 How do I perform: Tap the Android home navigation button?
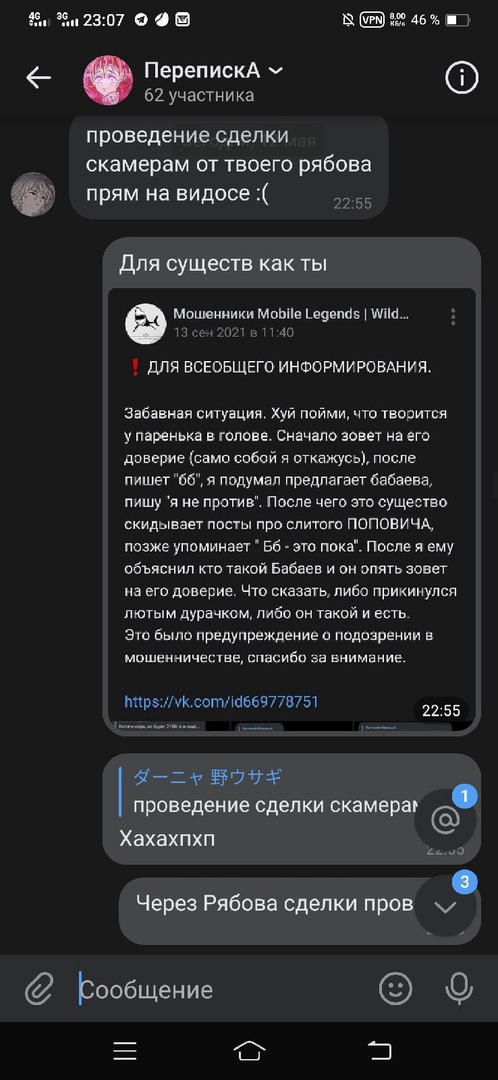pos(249,1050)
